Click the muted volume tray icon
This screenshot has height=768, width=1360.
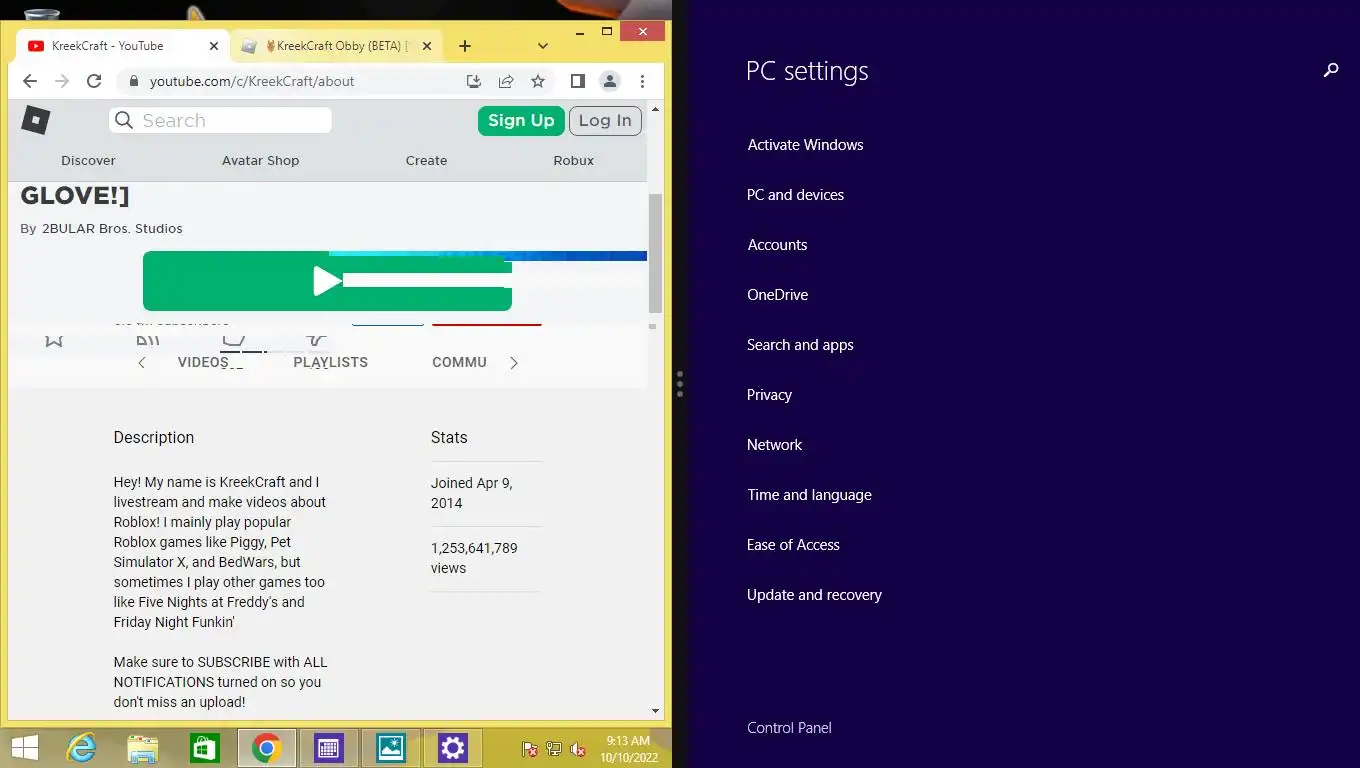tap(578, 749)
